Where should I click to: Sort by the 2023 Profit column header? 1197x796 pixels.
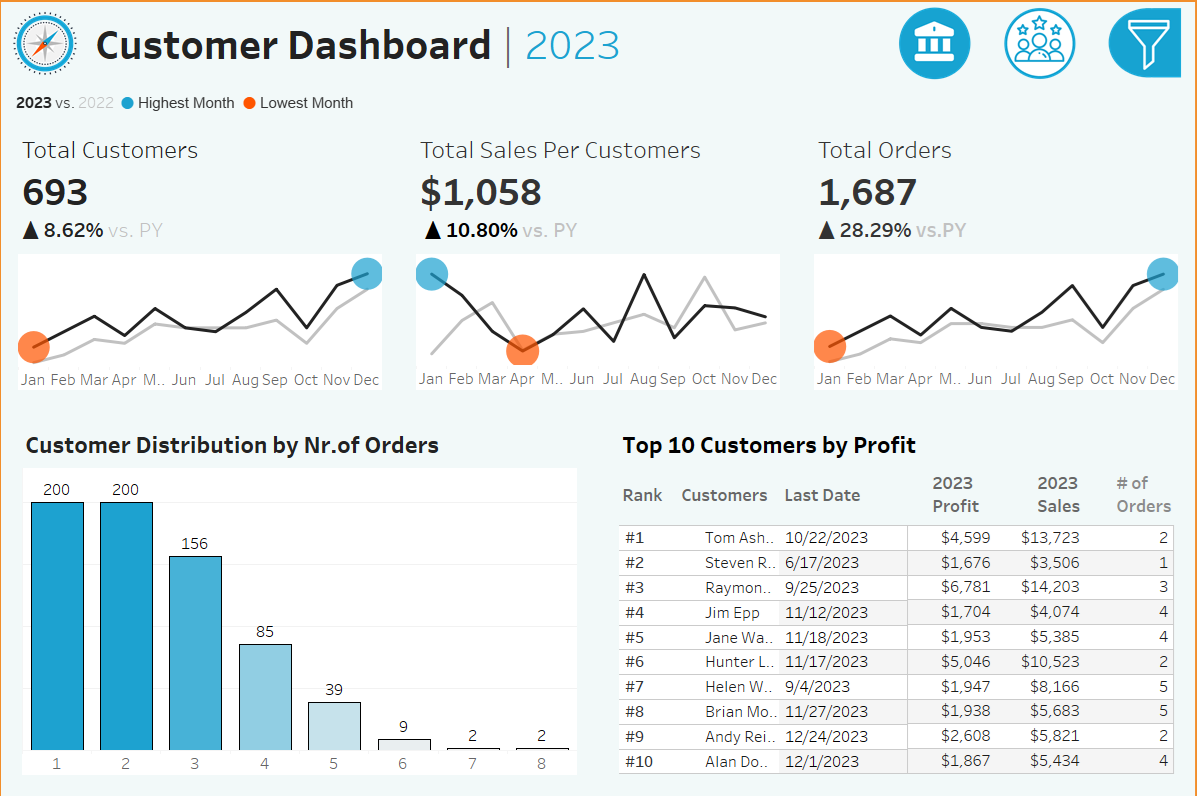point(954,495)
